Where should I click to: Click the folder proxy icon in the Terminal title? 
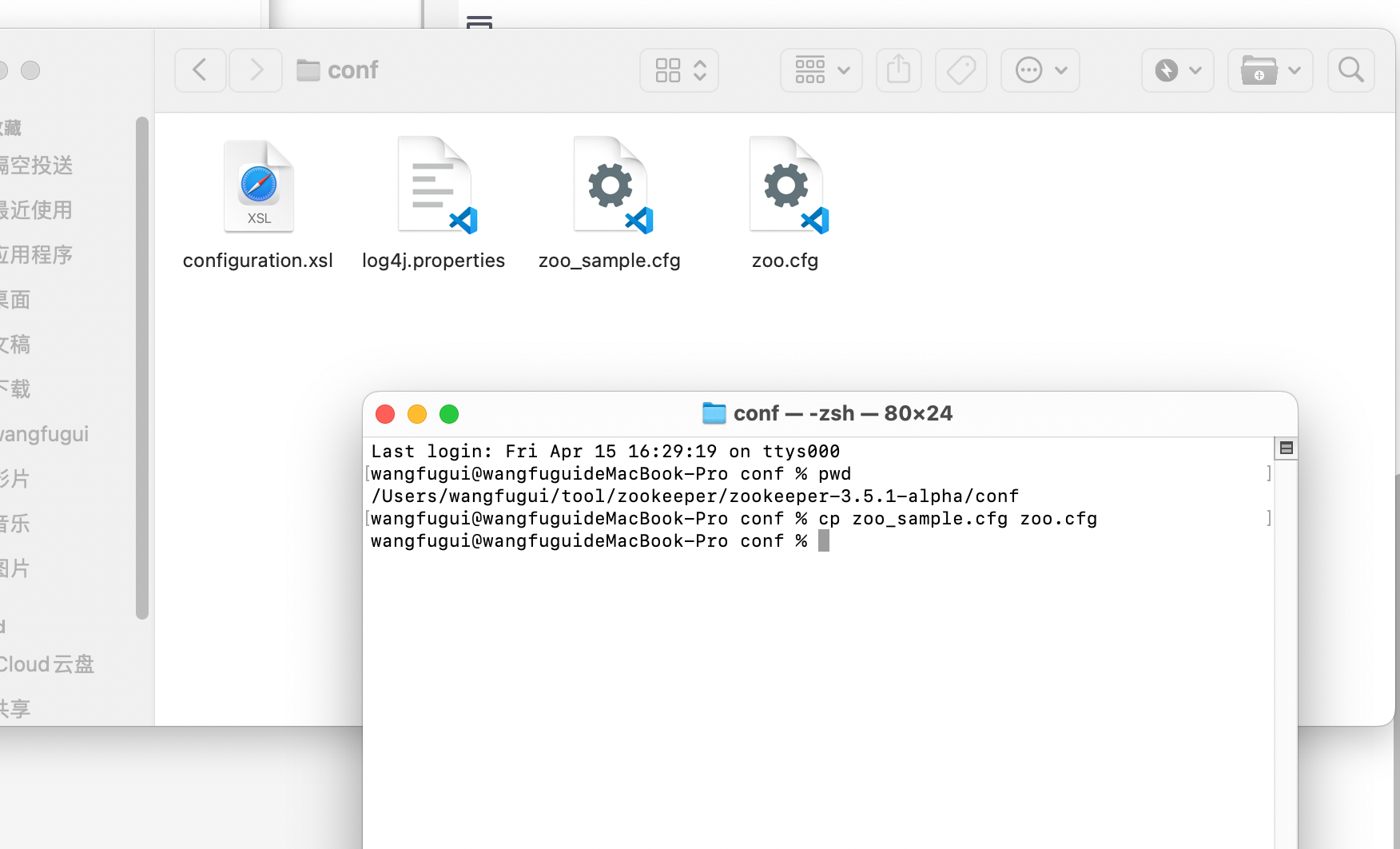714,413
